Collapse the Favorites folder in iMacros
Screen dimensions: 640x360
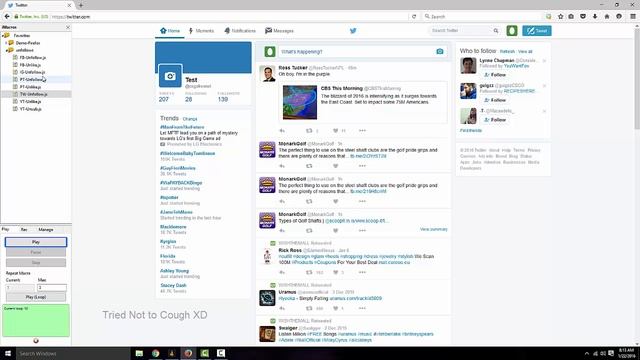[x=2, y=36]
